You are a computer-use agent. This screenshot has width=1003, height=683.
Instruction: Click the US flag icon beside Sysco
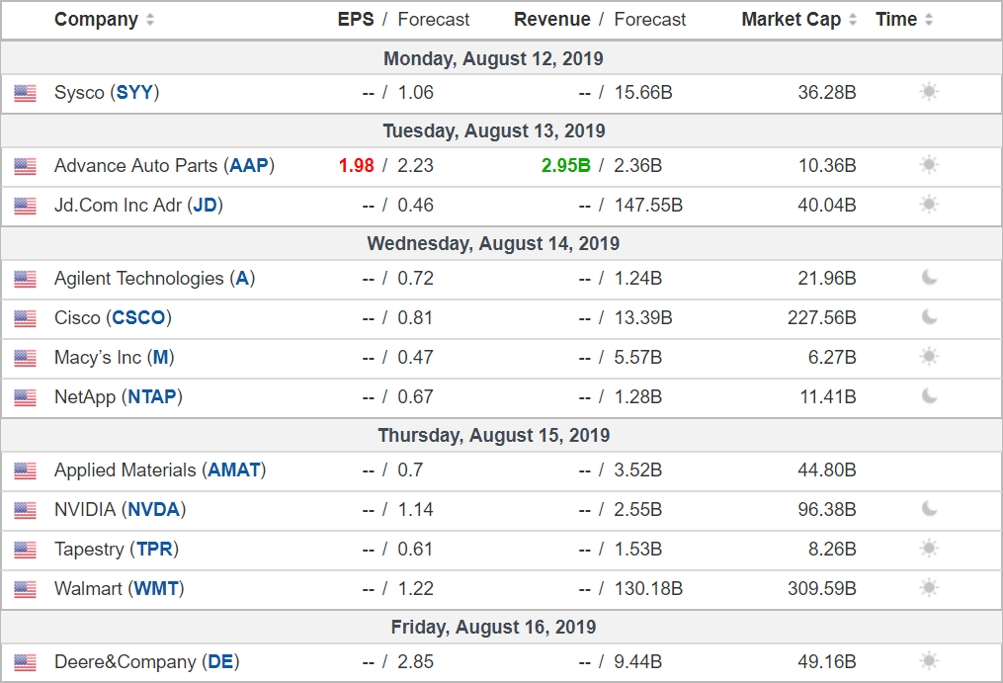click(25, 93)
